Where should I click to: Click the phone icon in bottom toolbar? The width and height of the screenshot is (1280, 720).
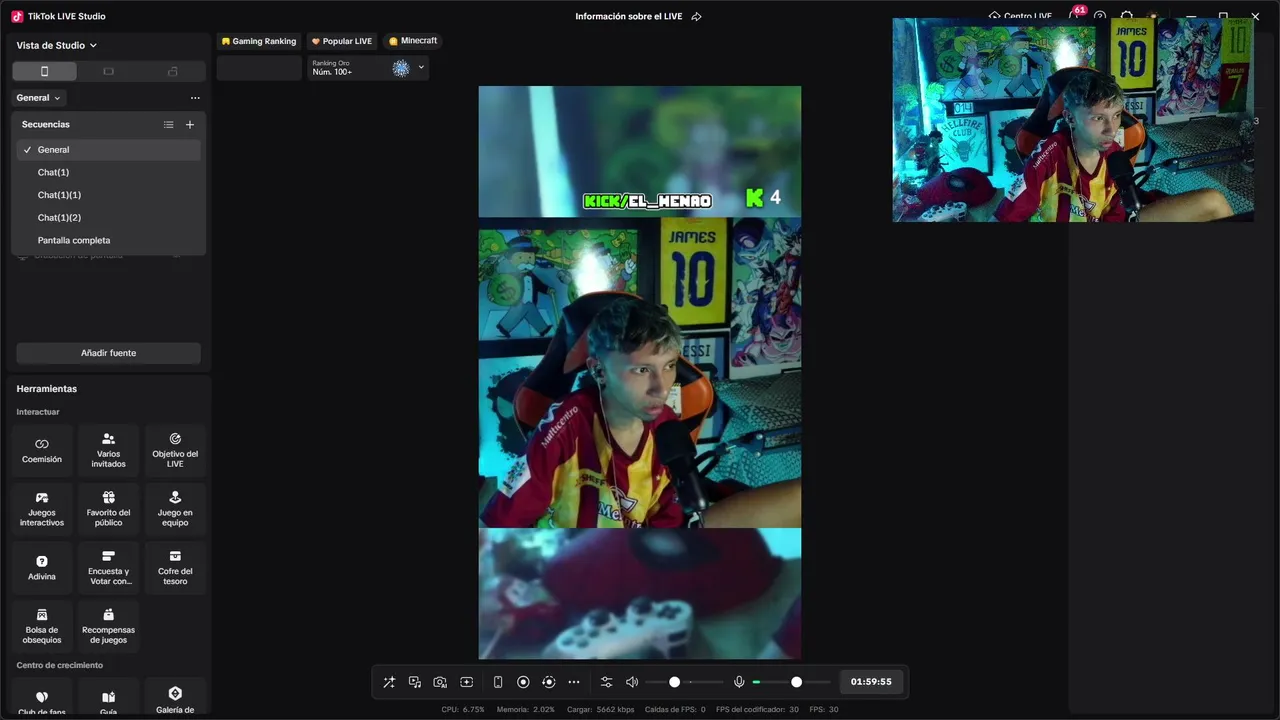pyautogui.click(x=498, y=682)
